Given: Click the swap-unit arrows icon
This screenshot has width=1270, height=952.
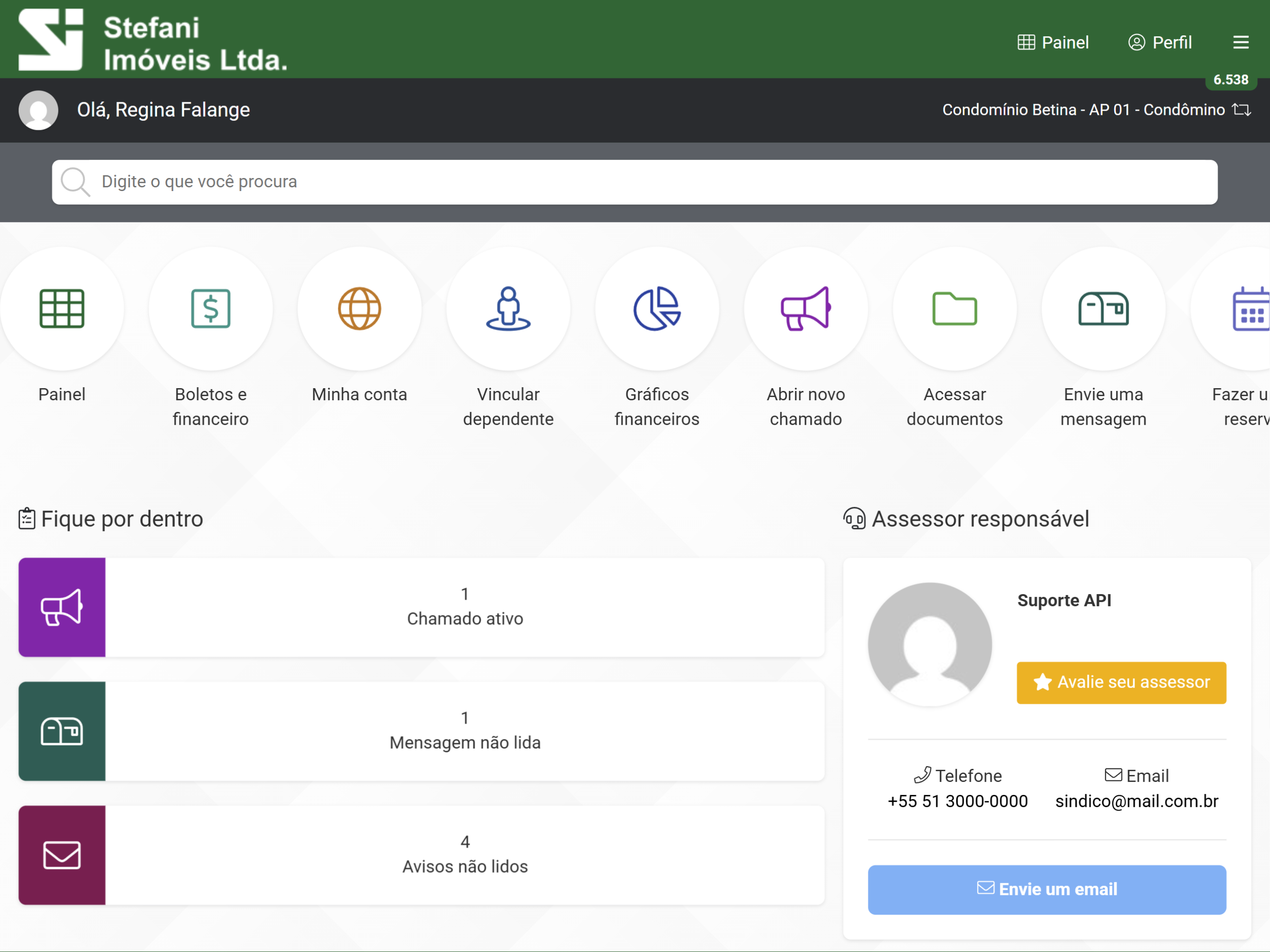Looking at the screenshot, I should pyautogui.click(x=1242, y=110).
